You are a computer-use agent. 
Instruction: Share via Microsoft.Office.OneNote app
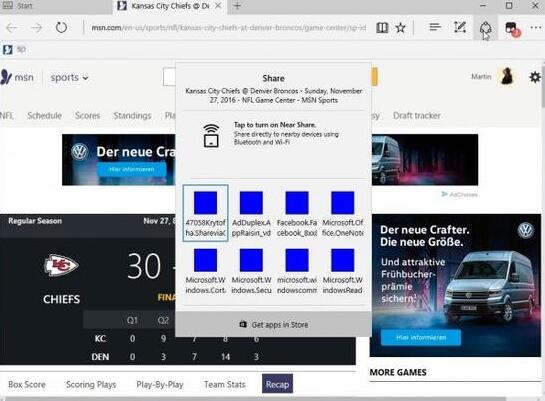click(343, 213)
